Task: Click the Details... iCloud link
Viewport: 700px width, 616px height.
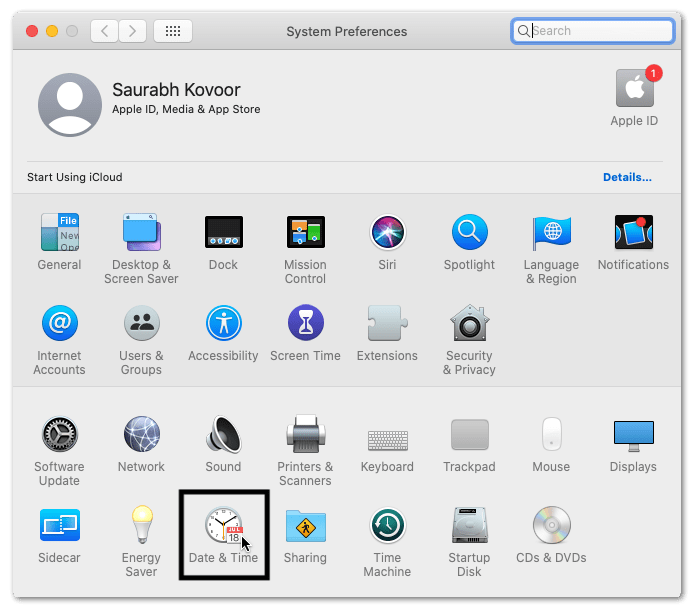Action: click(627, 177)
